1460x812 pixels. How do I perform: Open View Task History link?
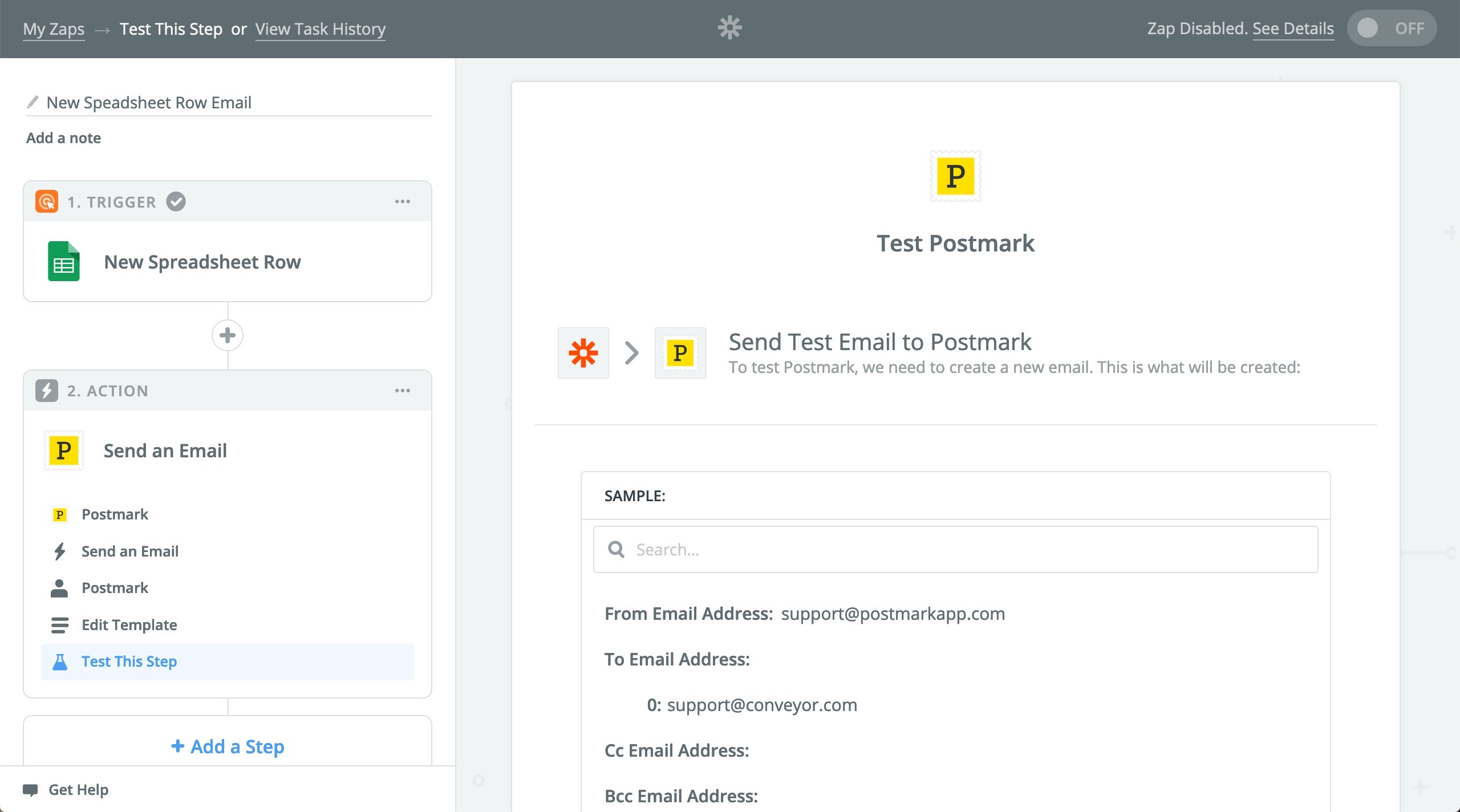321,29
